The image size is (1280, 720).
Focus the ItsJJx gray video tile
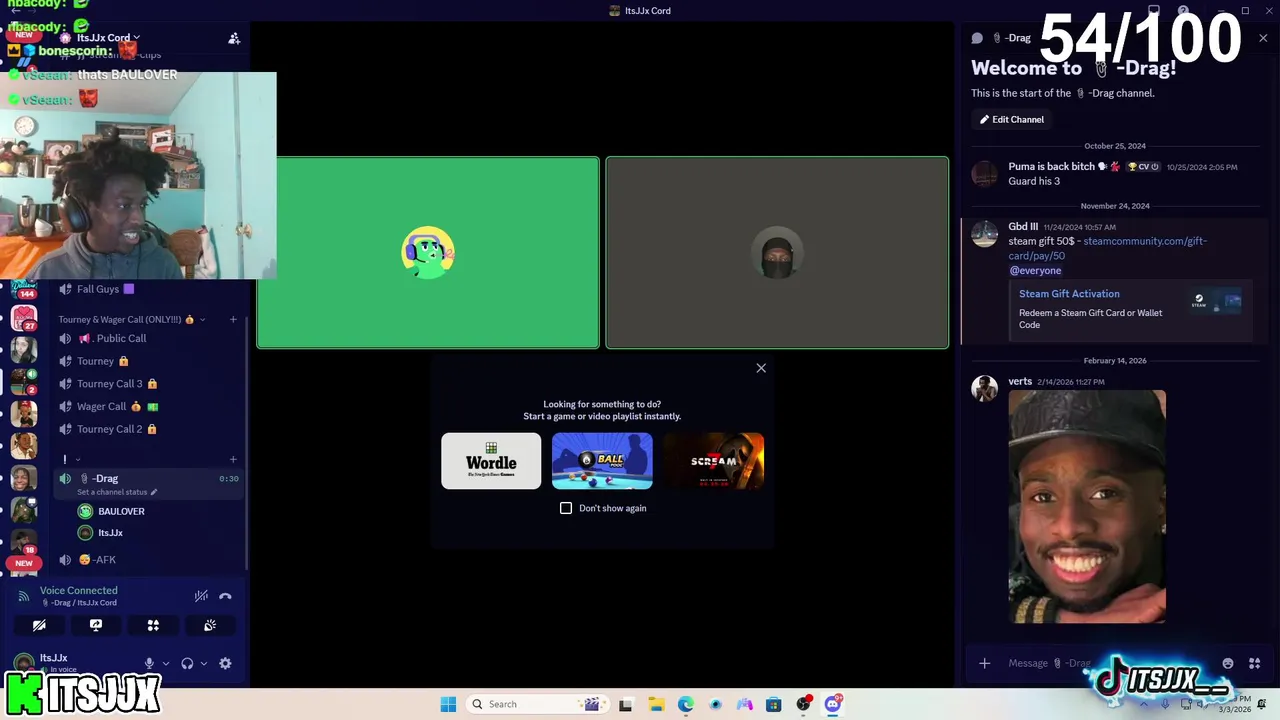coord(777,253)
